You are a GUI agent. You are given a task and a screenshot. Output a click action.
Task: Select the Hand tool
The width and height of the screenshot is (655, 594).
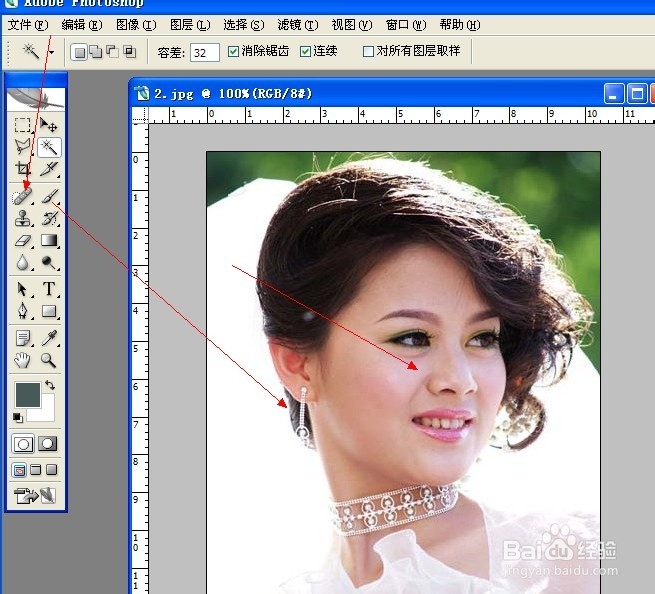(23, 360)
